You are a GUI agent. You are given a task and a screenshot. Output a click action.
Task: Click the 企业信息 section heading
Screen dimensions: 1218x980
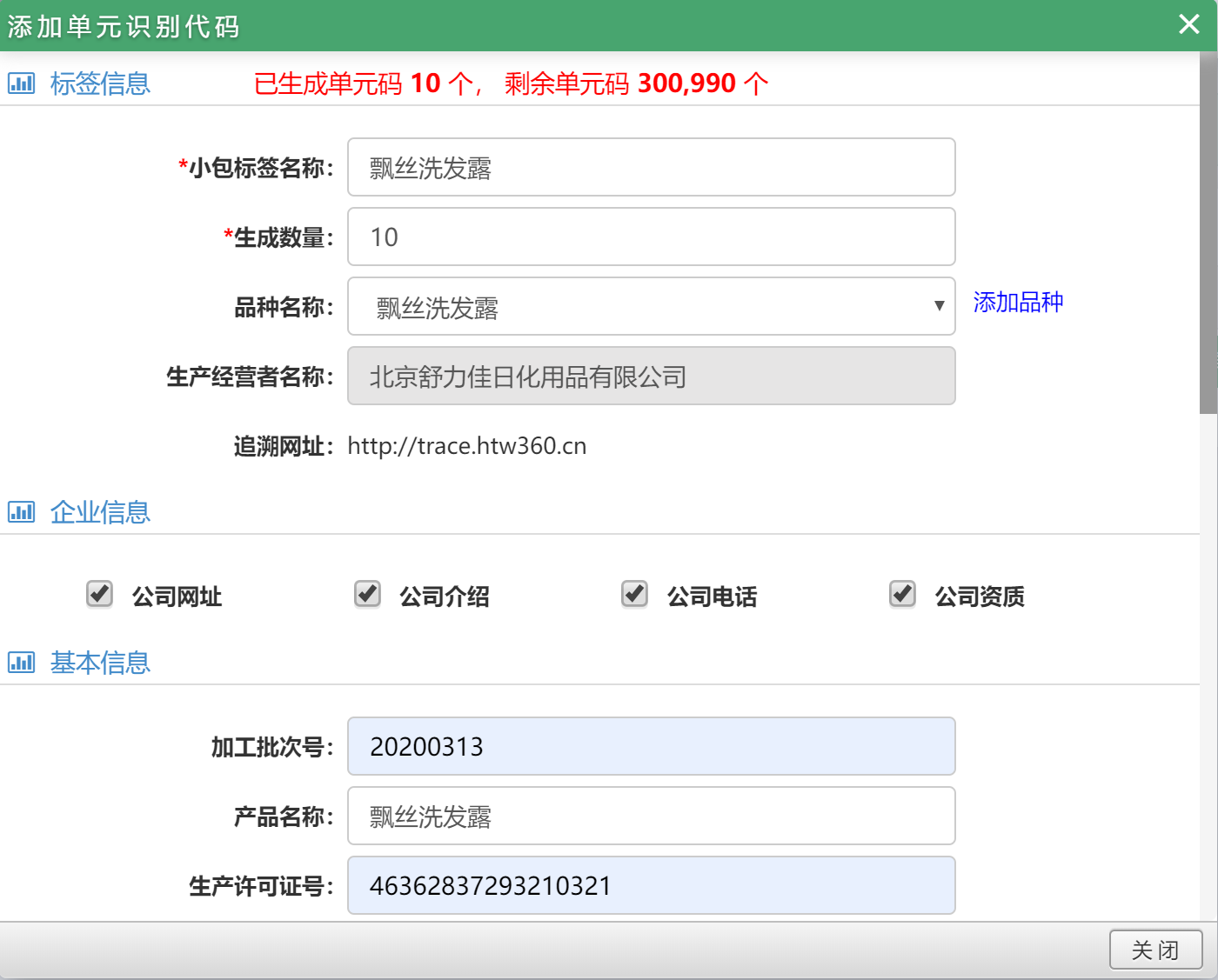100,512
